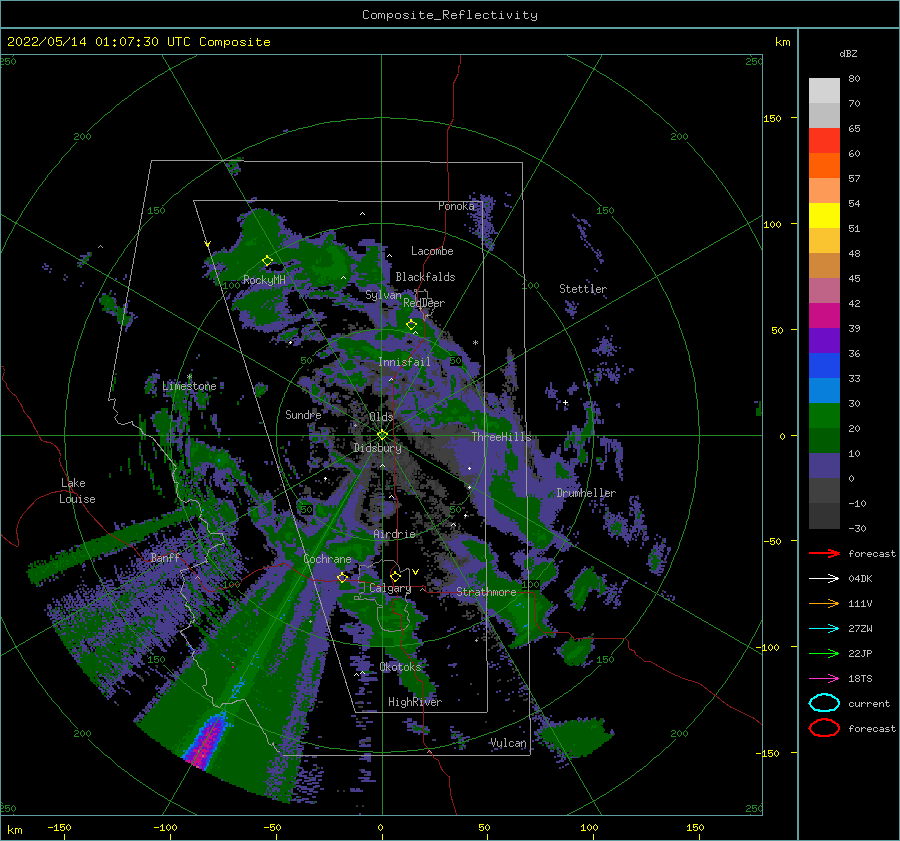Click the high-reflectivity magenta echo at southwest edge
Viewport: 900px width, 841px height.
207,741
